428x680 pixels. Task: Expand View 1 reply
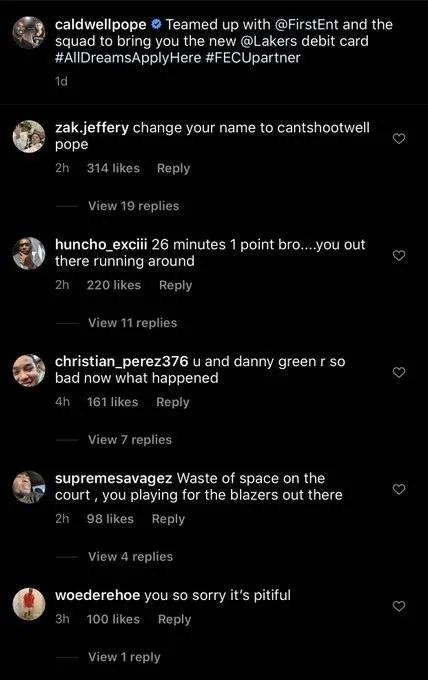(124, 657)
